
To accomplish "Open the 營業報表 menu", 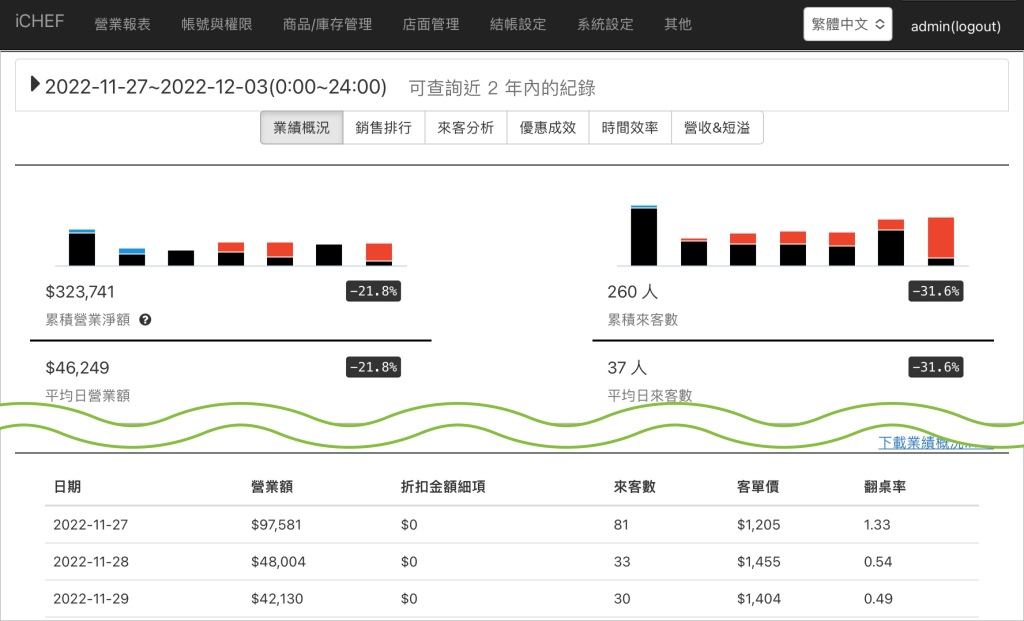I will [122, 24].
